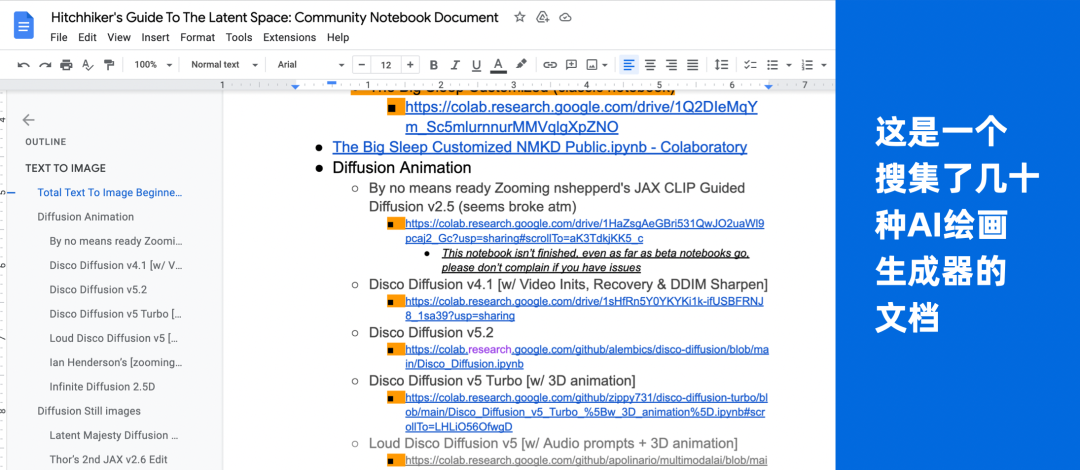Insert a checklist

pos(751,65)
